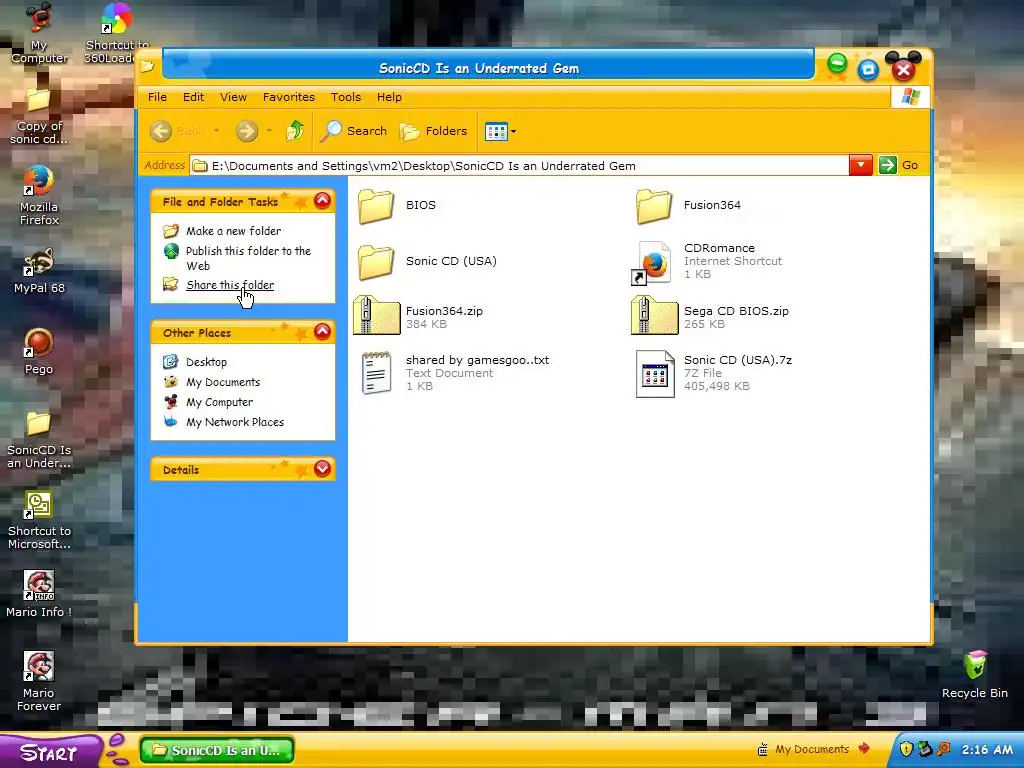Click the CDRomance file name text
Screen dimensions: 1024x768
(x=719, y=248)
